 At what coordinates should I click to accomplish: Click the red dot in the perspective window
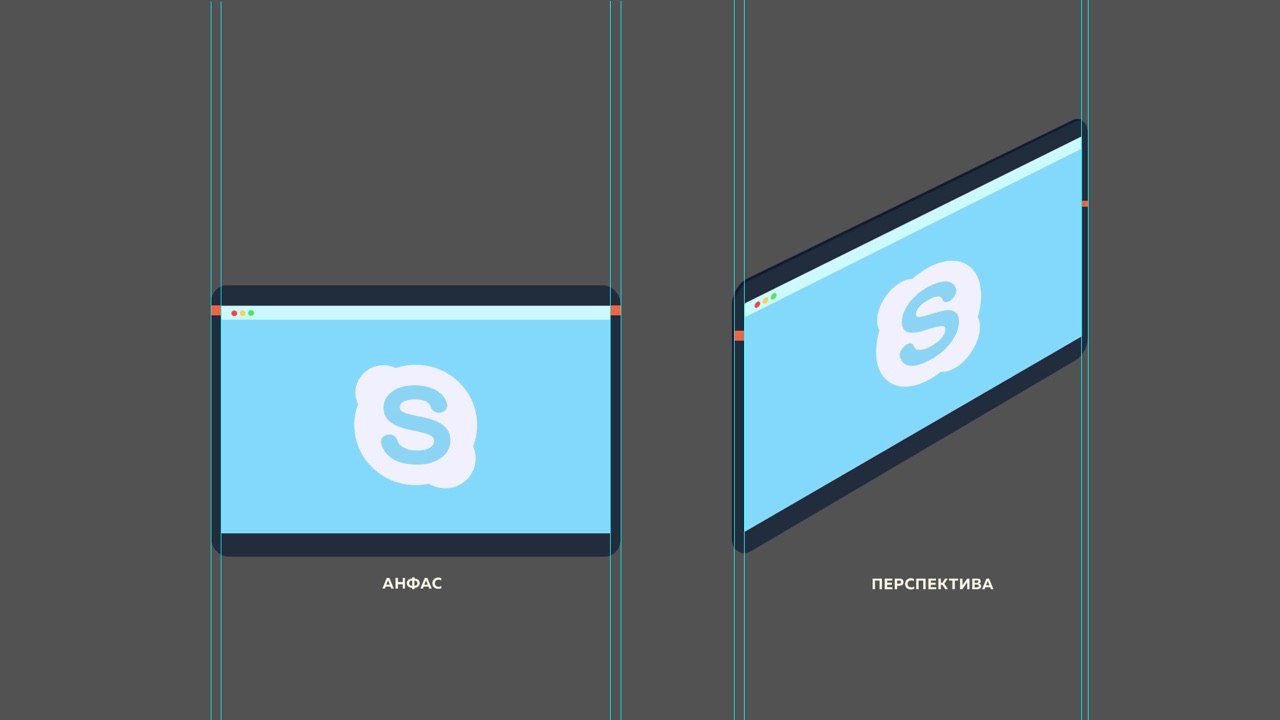click(758, 304)
